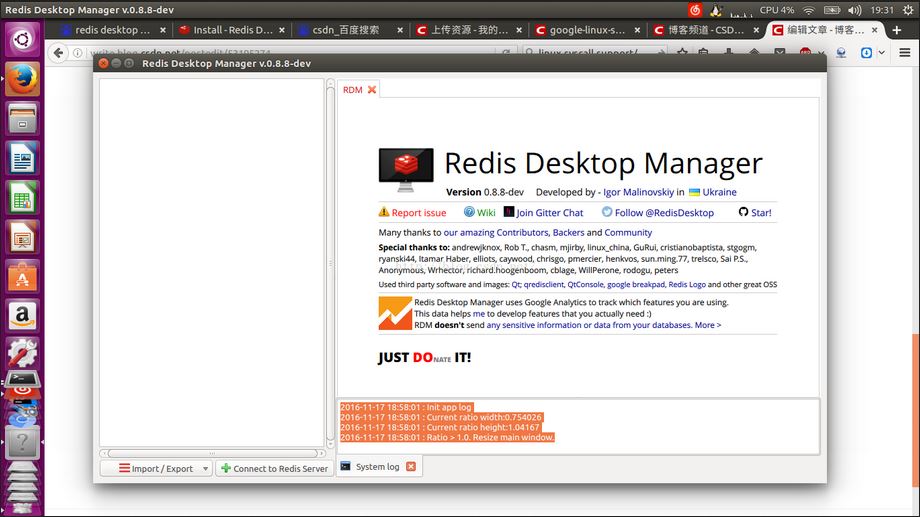Click the Twitter bird icon beside Follow
The image size is (920, 517).
[x=607, y=212]
